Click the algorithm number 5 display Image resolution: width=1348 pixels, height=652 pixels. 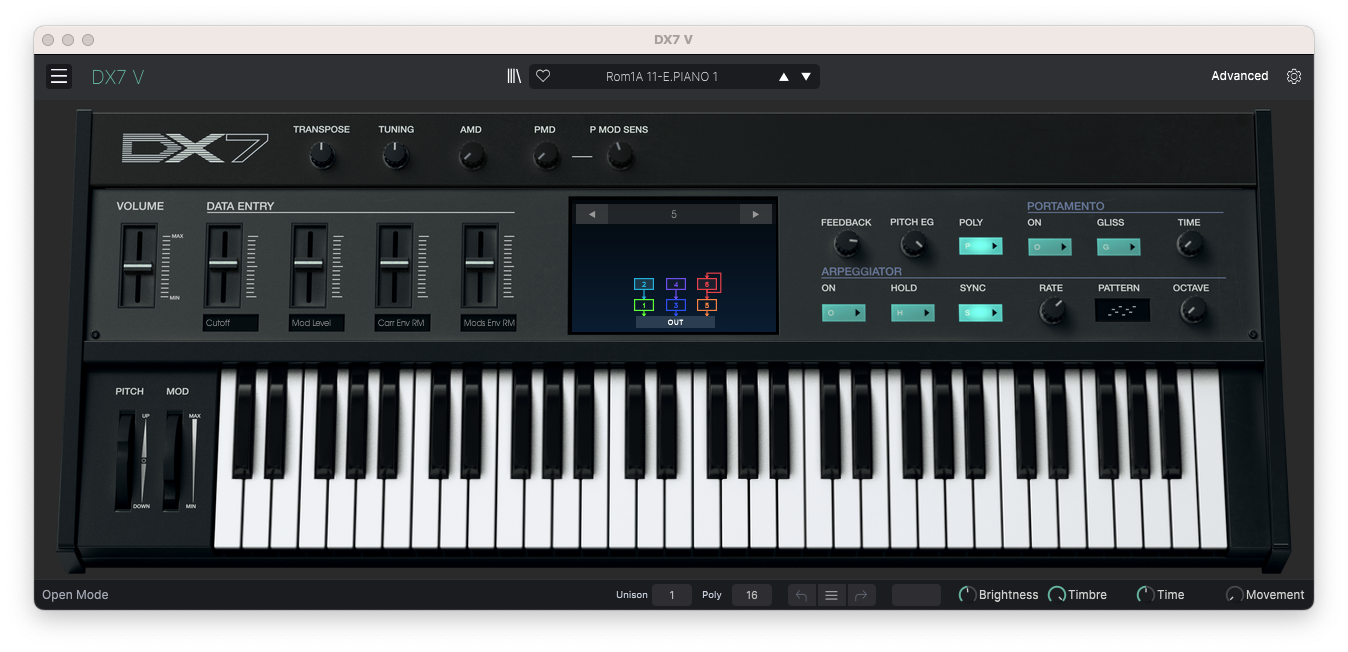(674, 214)
